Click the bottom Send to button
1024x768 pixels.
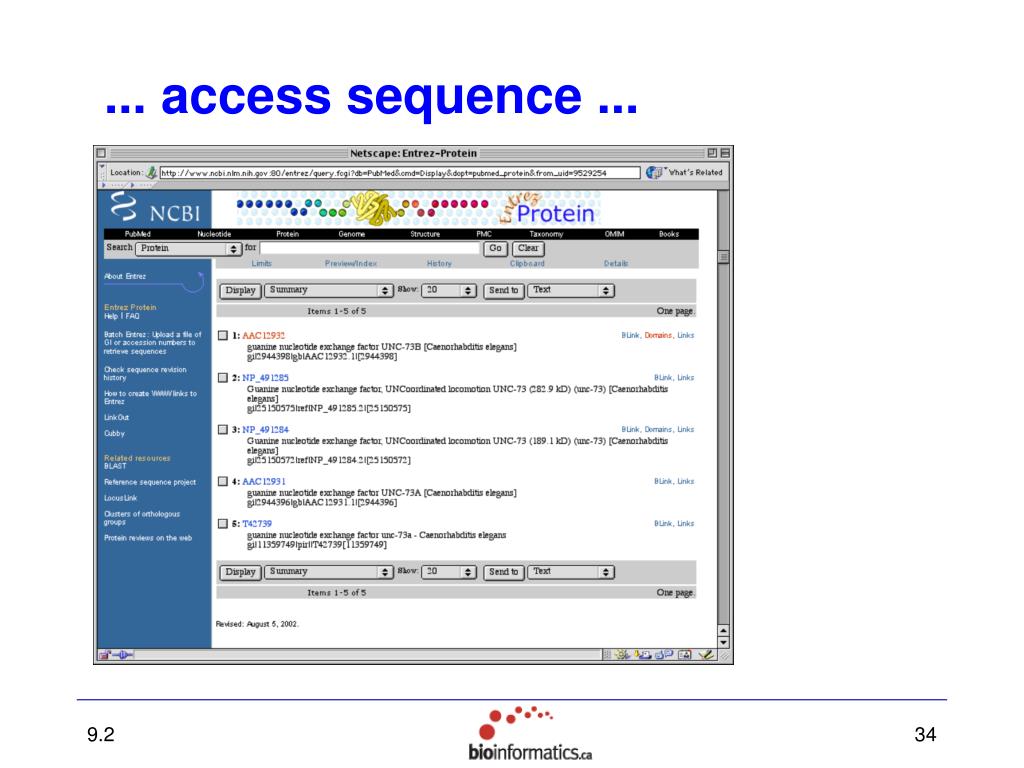(504, 572)
